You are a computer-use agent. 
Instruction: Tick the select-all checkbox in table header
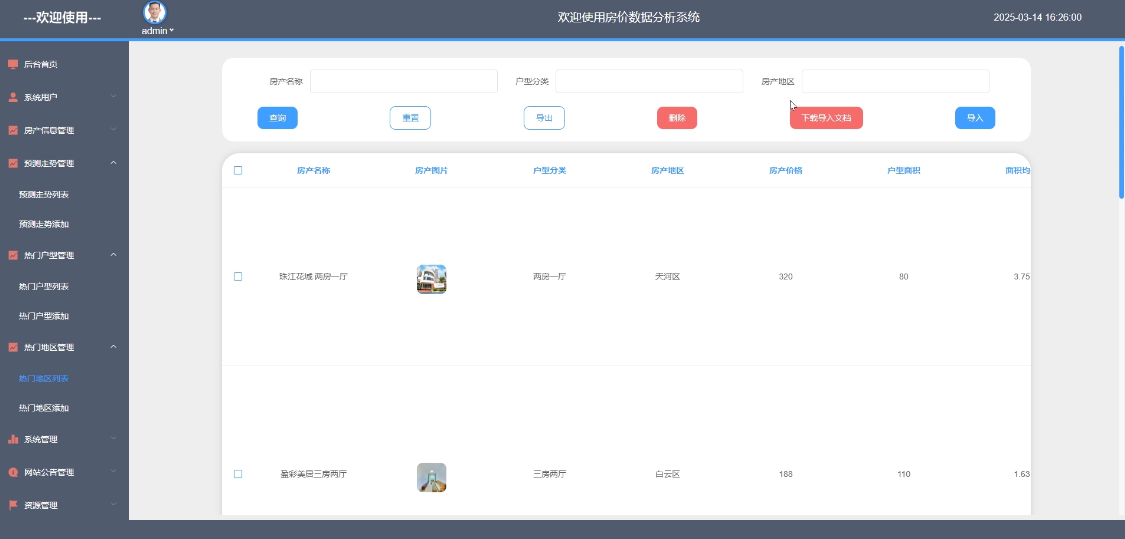coord(238,170)
